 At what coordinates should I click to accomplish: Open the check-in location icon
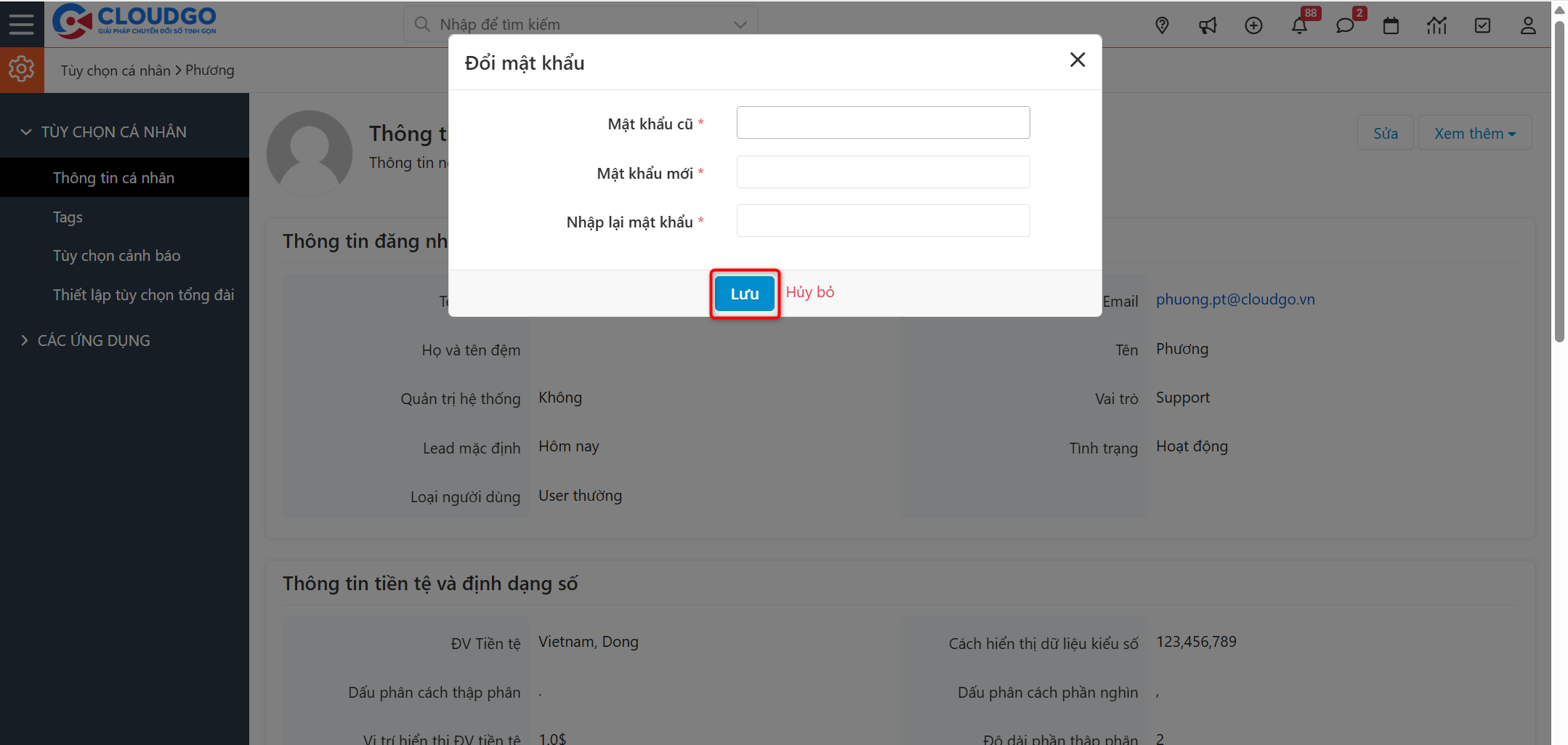click(1161, 25)
